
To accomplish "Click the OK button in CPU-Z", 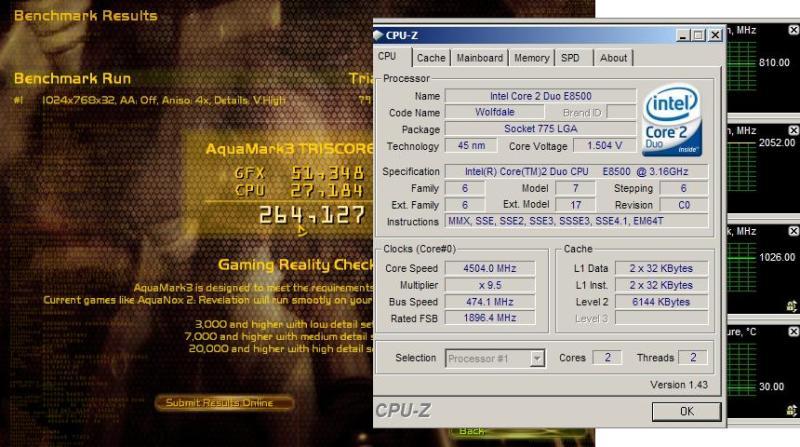I will point(686,411).
